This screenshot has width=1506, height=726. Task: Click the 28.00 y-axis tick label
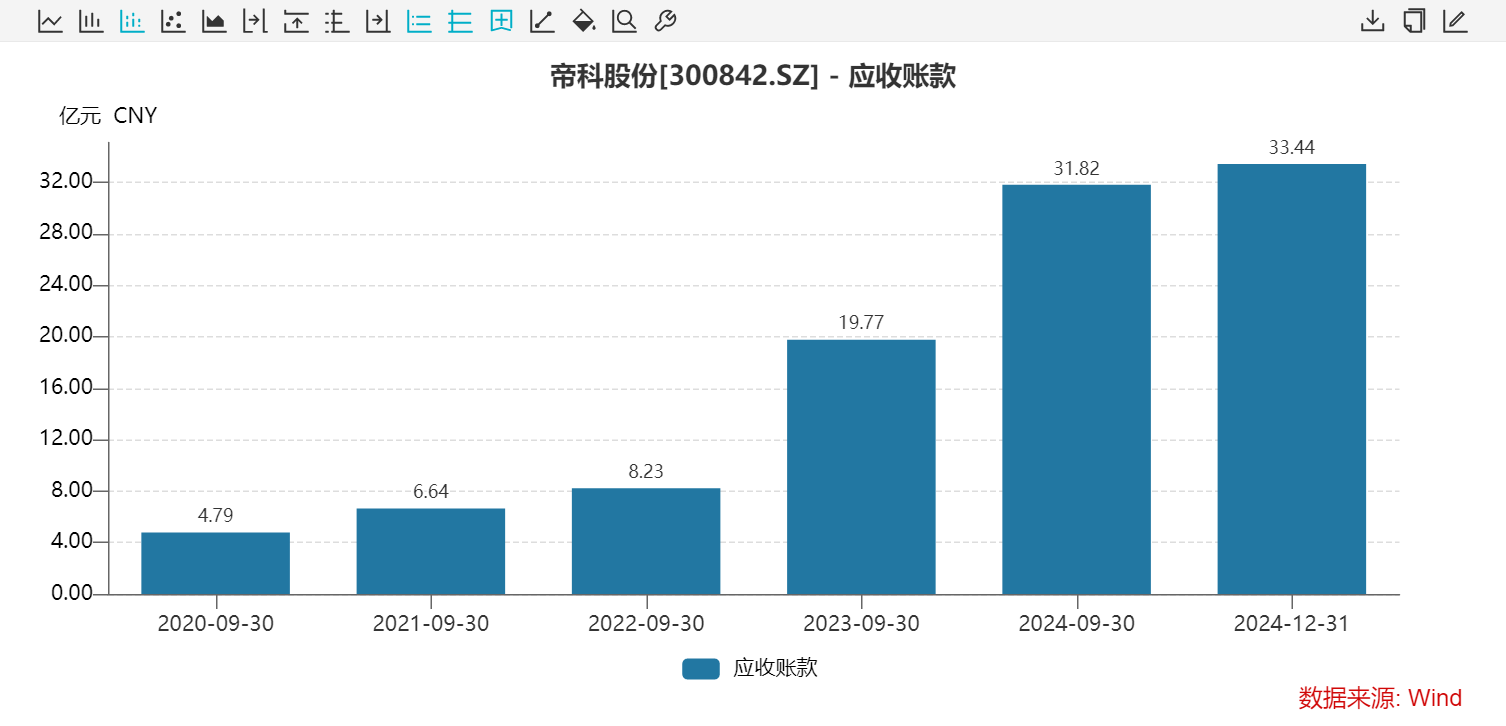(64, 233)
